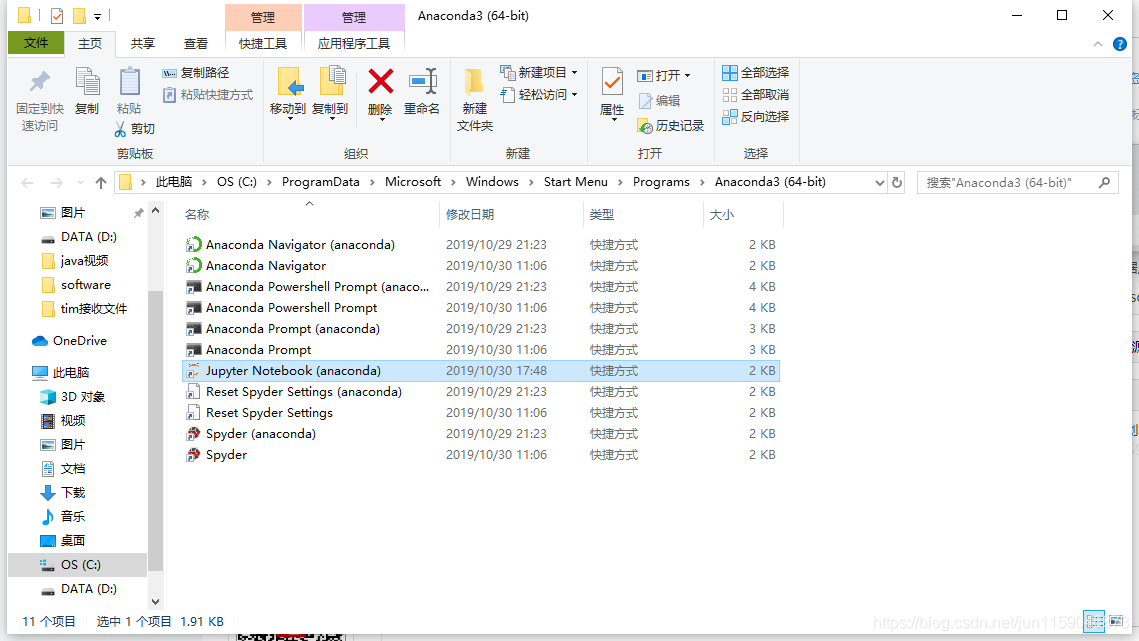
Task: Click Paste shortcut option
Action: point(208,94)
